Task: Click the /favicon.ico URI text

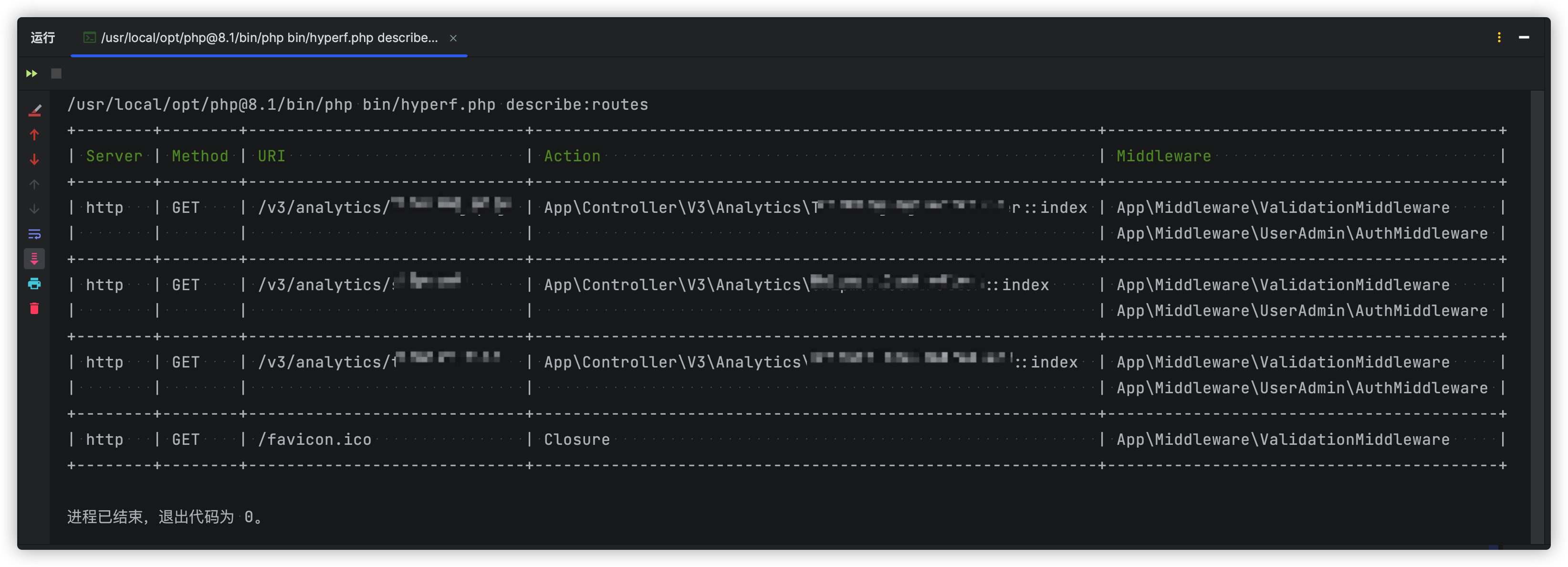Action: pos(314,439)
